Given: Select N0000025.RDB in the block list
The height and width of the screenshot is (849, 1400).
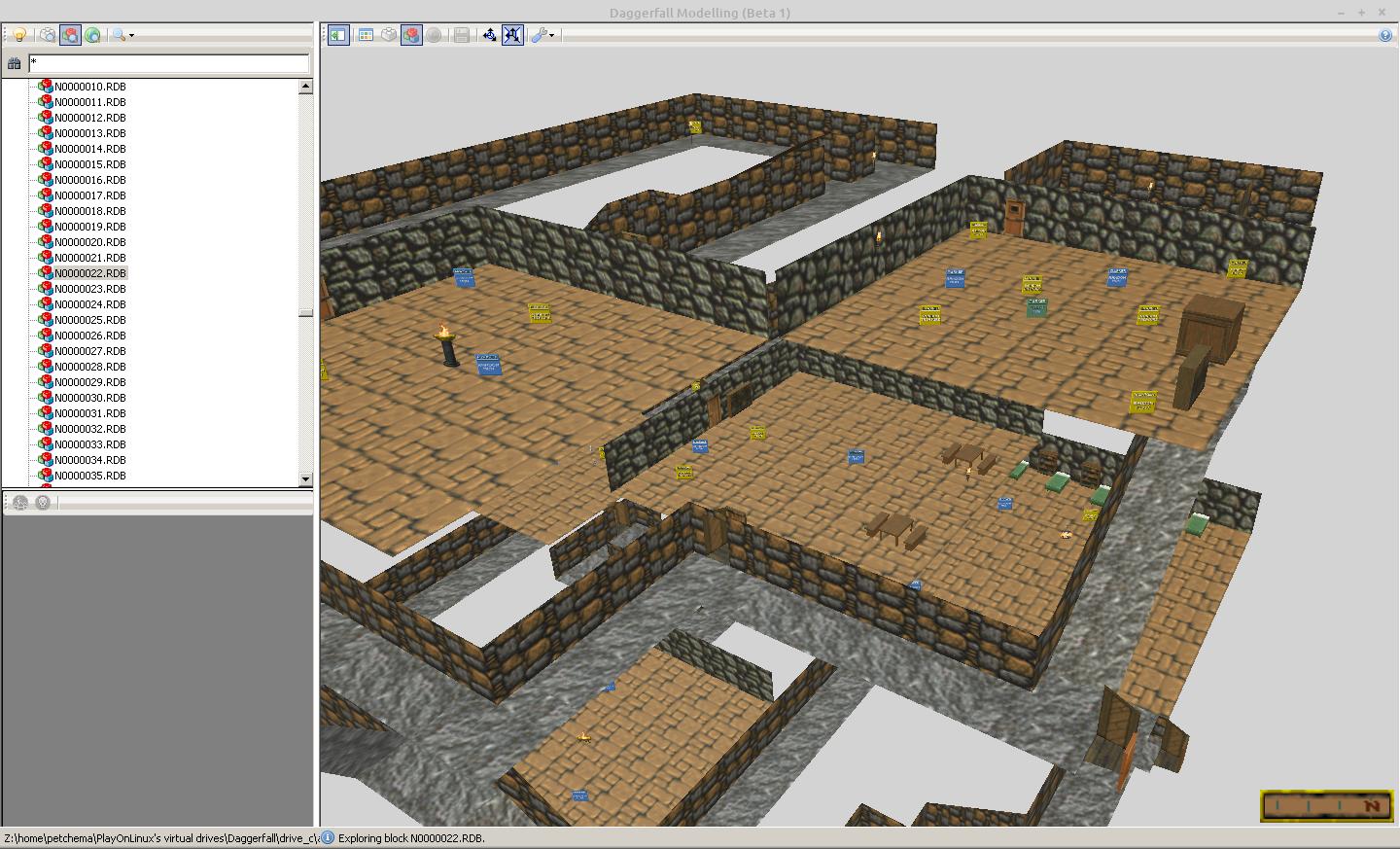Looking at the screenshot, I should pos(89,320).
